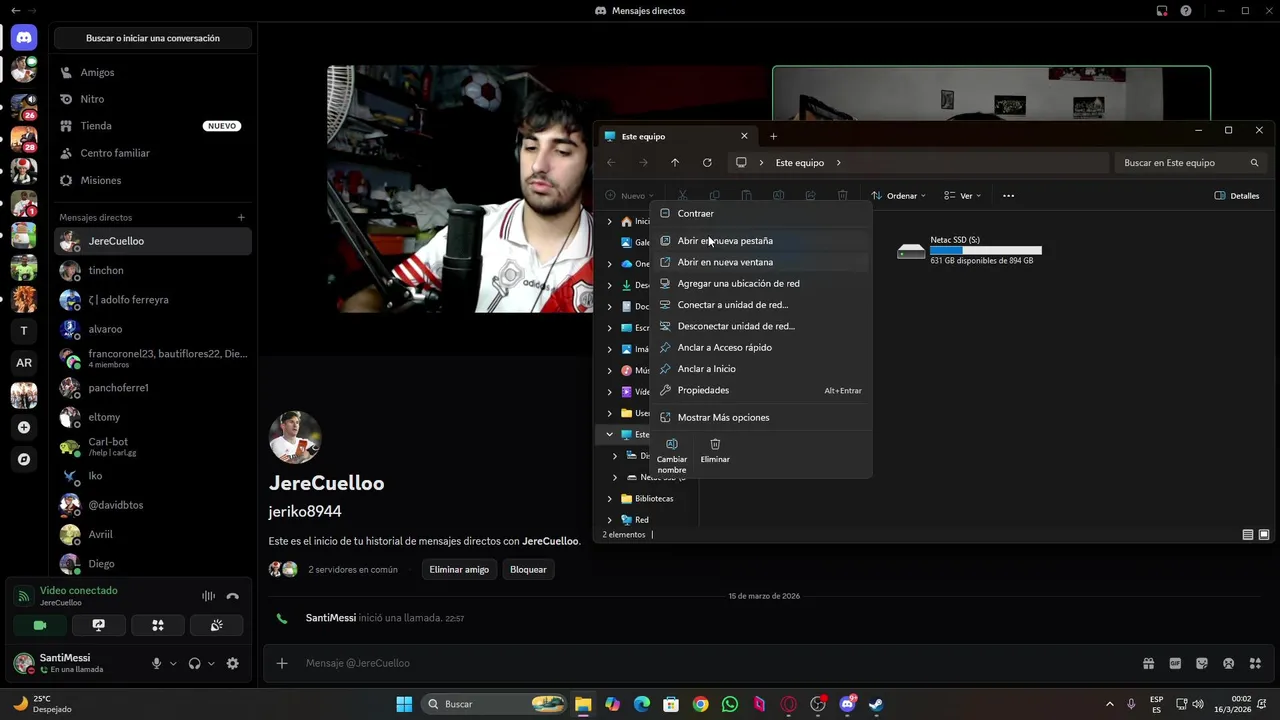Viewport: 1280px width, 720px height.
Task: Open headphone output options arrow
Action: click(211, 663)
